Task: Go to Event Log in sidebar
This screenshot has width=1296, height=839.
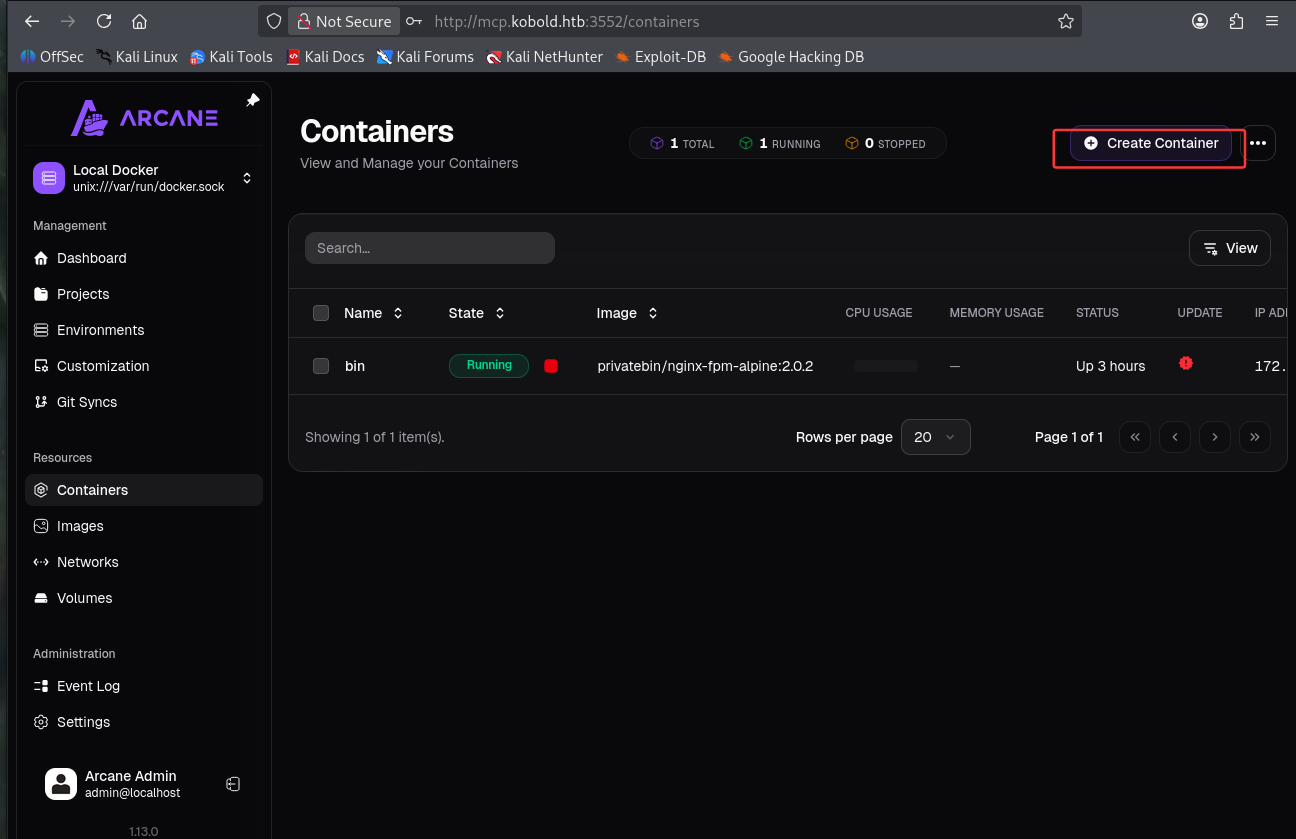Action: click(88, 686)
